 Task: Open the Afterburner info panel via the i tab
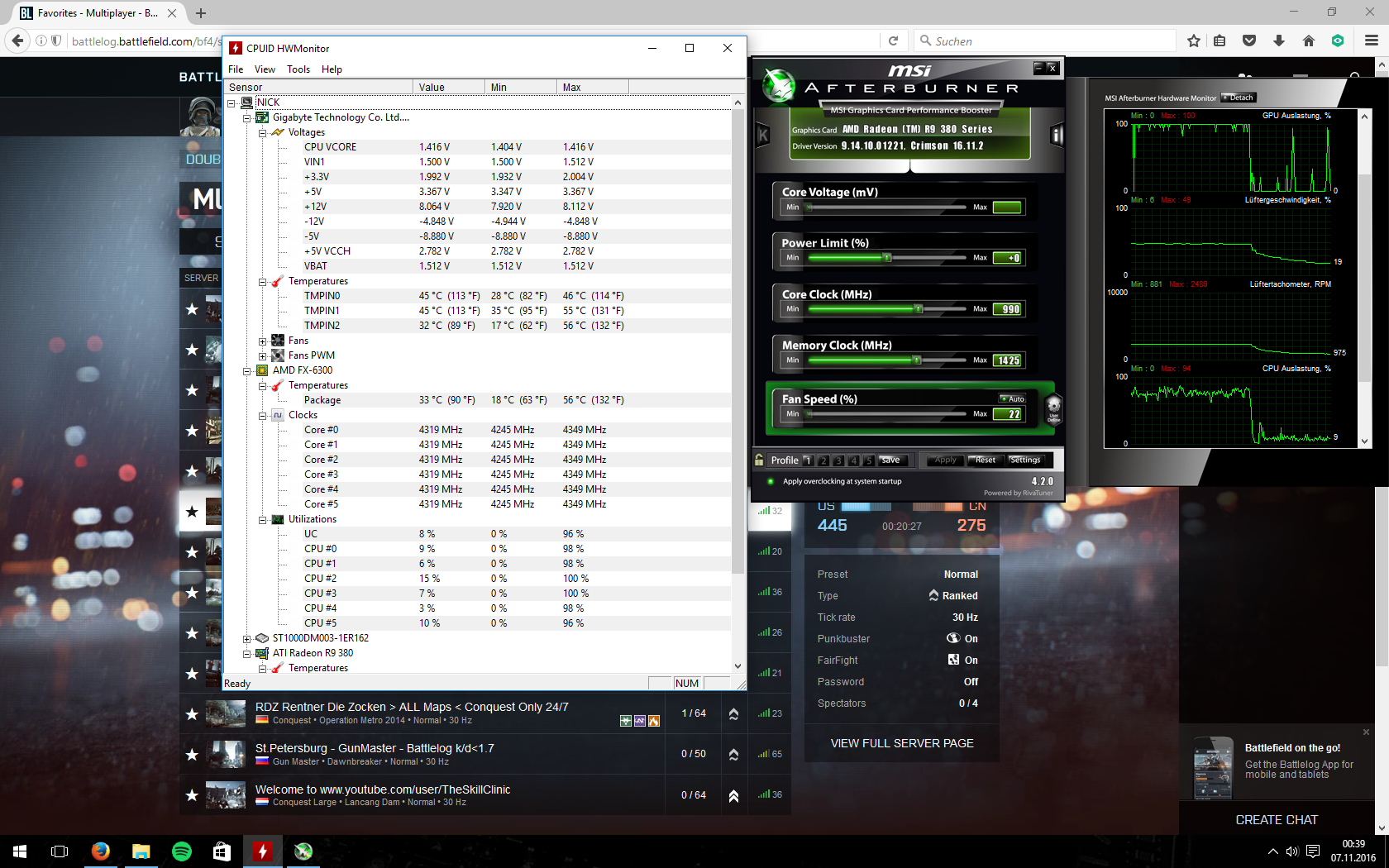click(x=1056, y=135)
